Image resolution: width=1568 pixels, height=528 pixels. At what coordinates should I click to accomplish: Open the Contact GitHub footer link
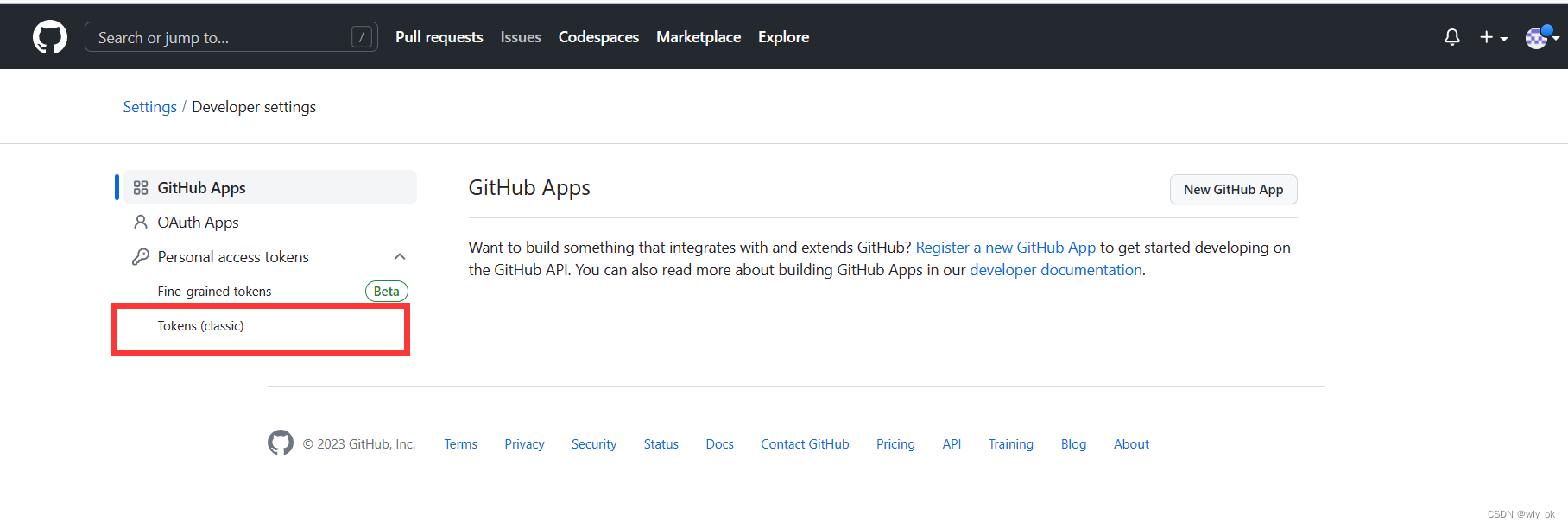(805, 444)
